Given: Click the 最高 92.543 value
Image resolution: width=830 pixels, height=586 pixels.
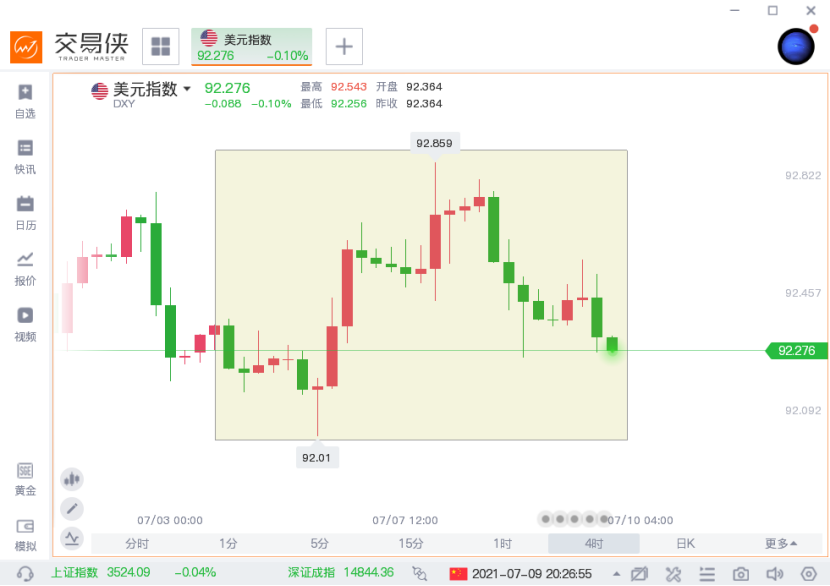Looking at the screenshot, I should [x=348, y=87].
